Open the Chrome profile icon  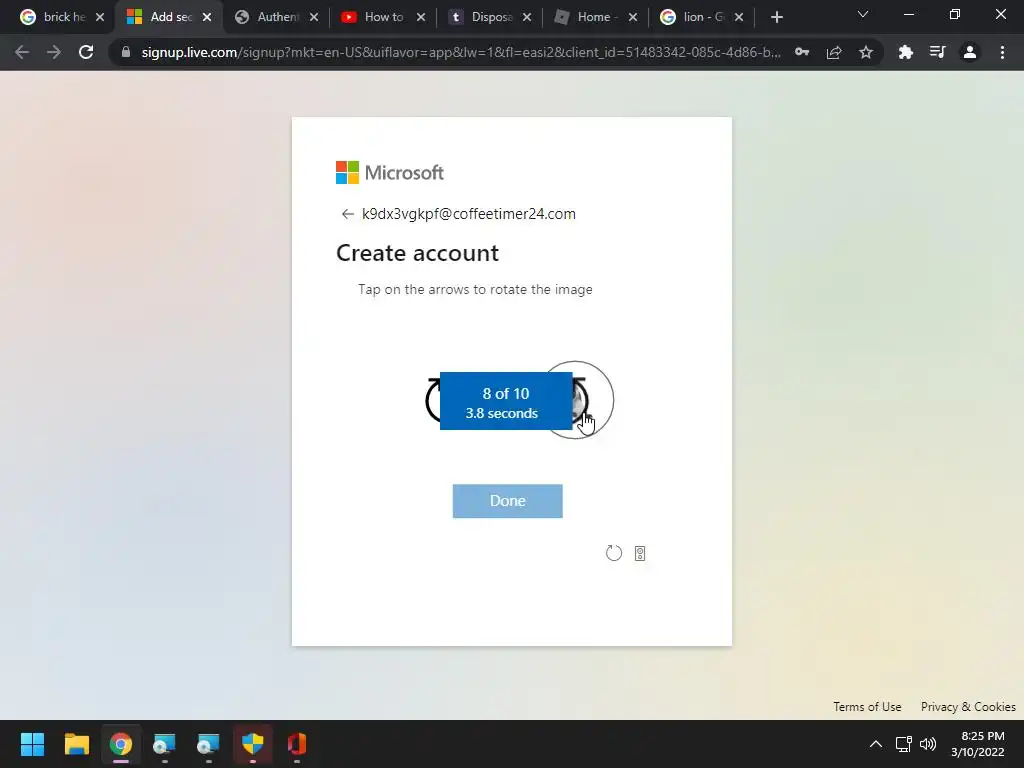point(970,52)
